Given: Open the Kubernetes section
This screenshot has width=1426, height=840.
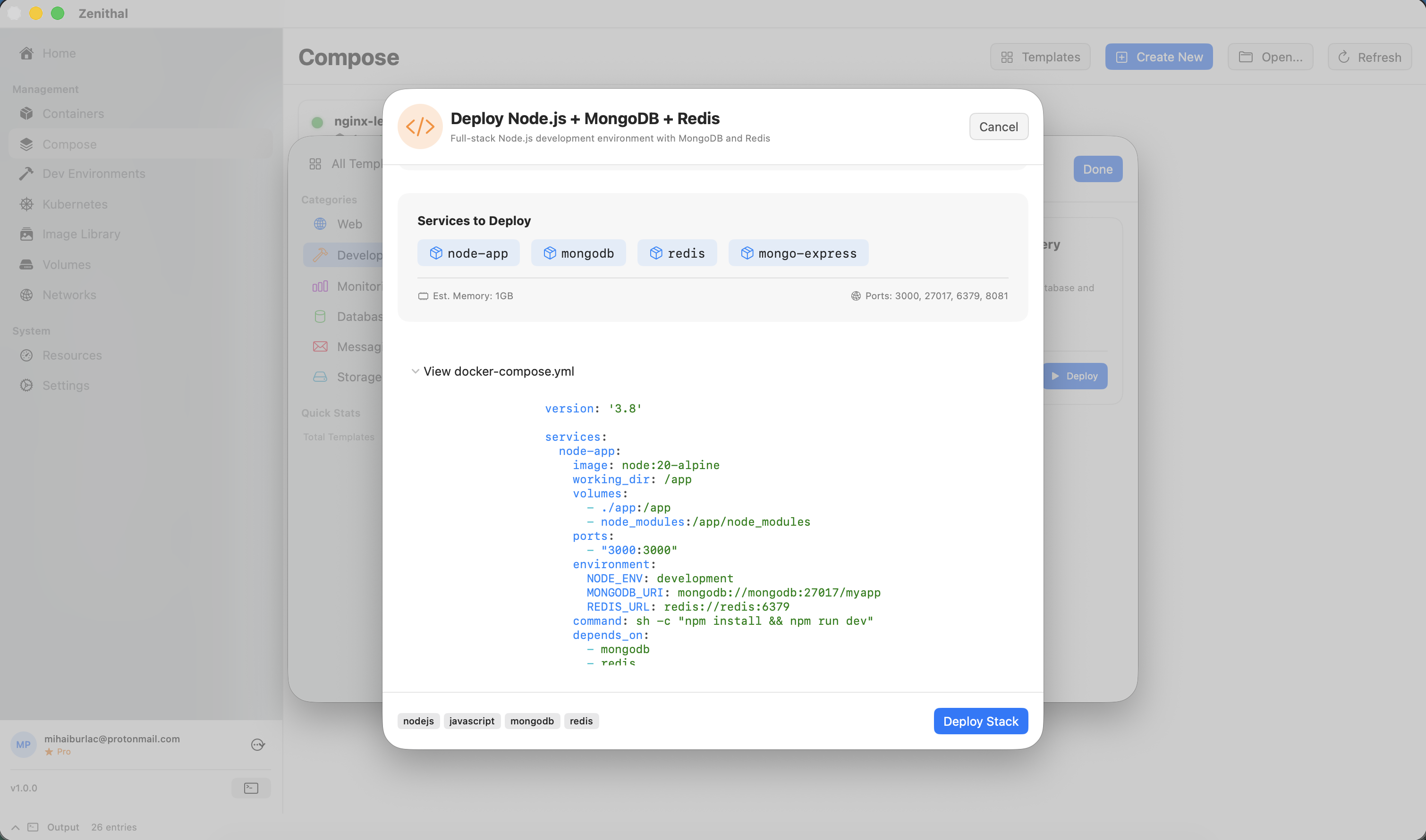Looking at the screenshot, I should click(x=75, y=204).
